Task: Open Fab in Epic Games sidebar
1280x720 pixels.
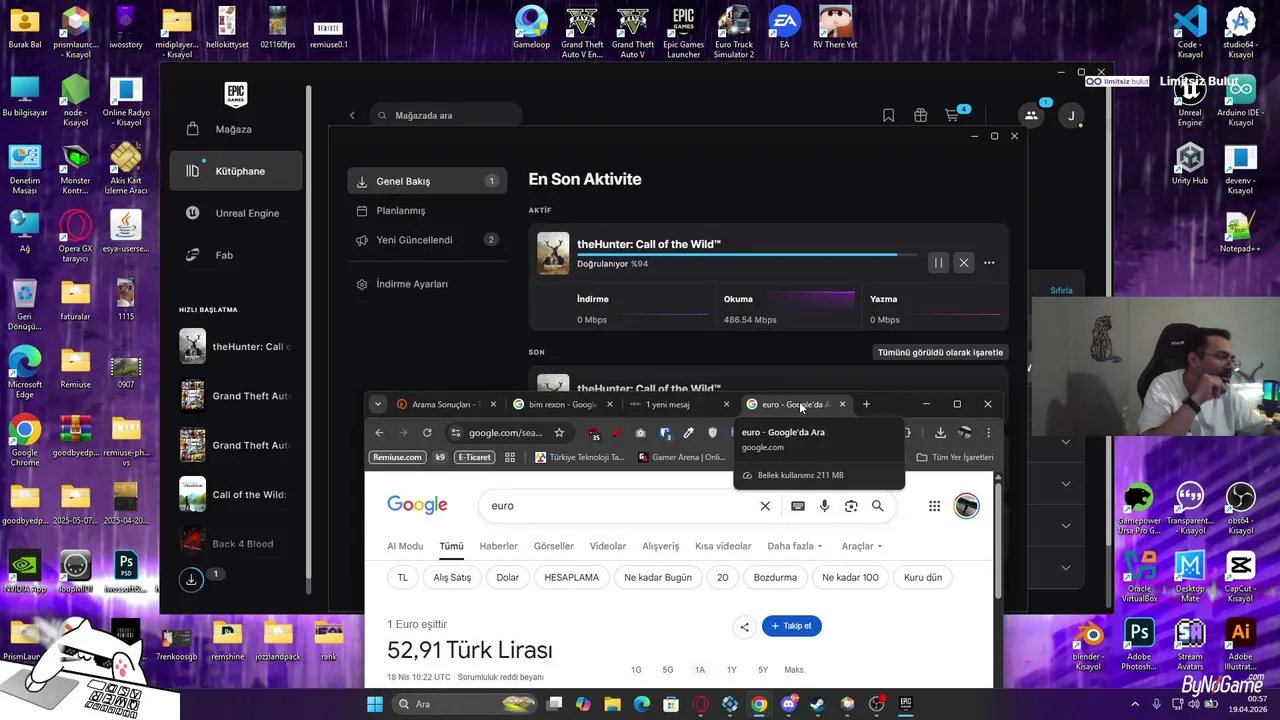Action: [x=236, y=255]
